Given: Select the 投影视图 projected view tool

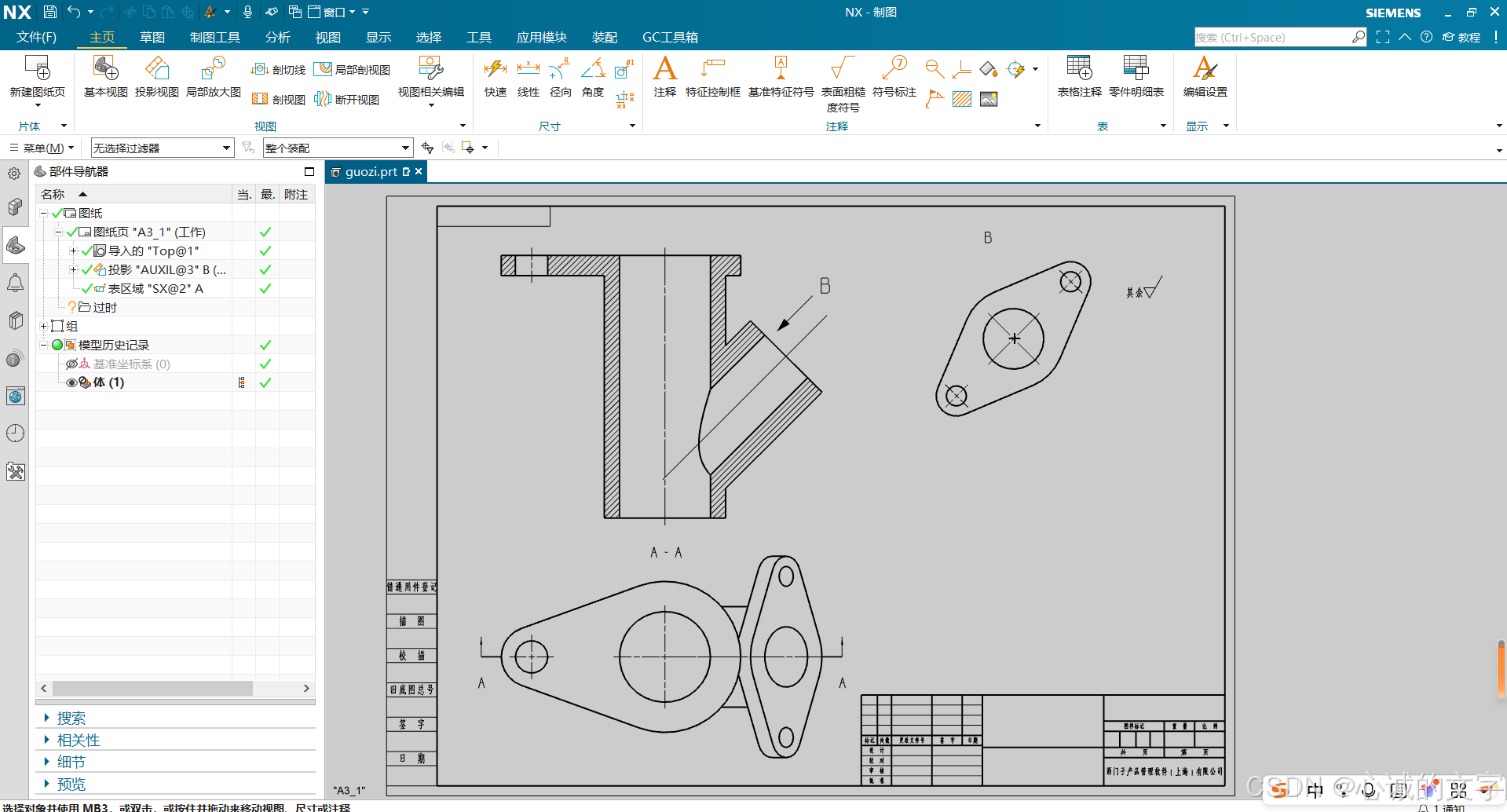Looking at the screenshot, I should point(156,77).
